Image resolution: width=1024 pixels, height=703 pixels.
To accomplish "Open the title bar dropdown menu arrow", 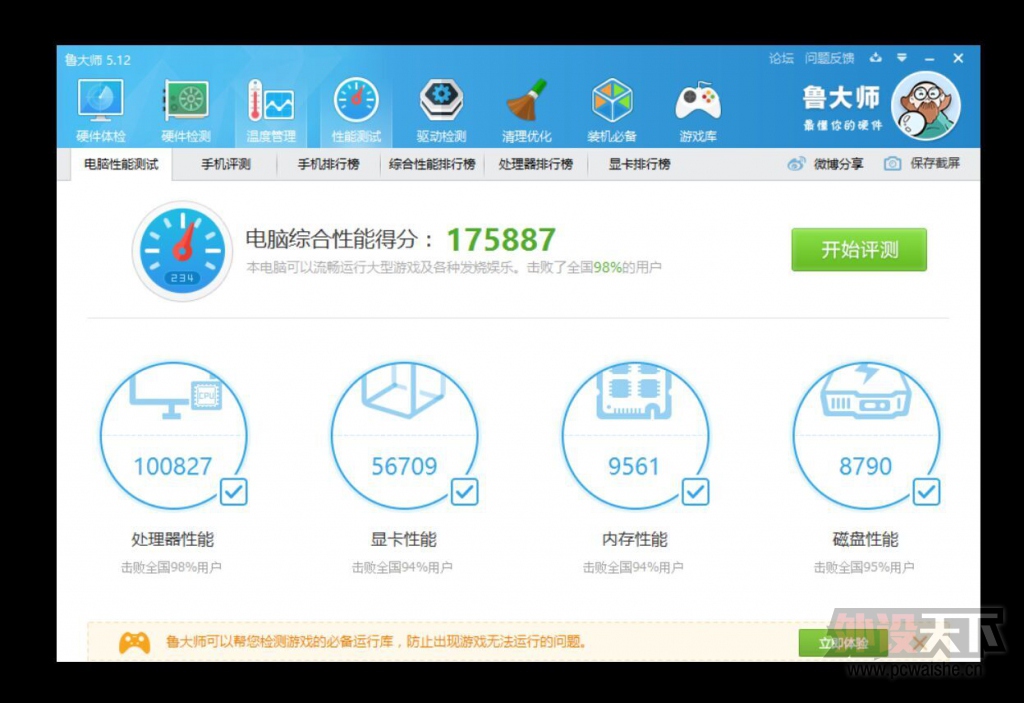I will (902, 58).
